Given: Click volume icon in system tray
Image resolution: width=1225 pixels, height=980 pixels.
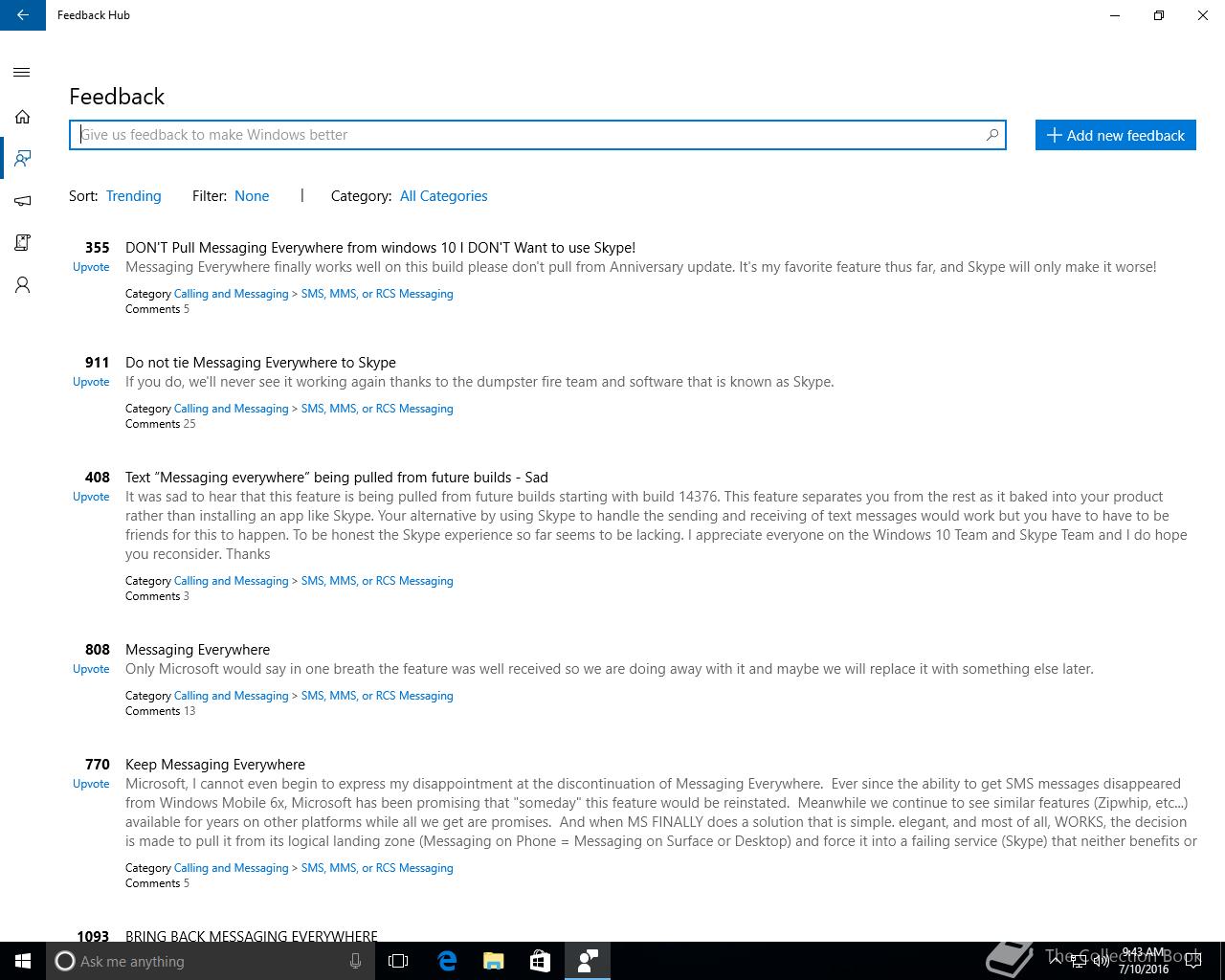Looking at the screenshot, I should 1101,962.
